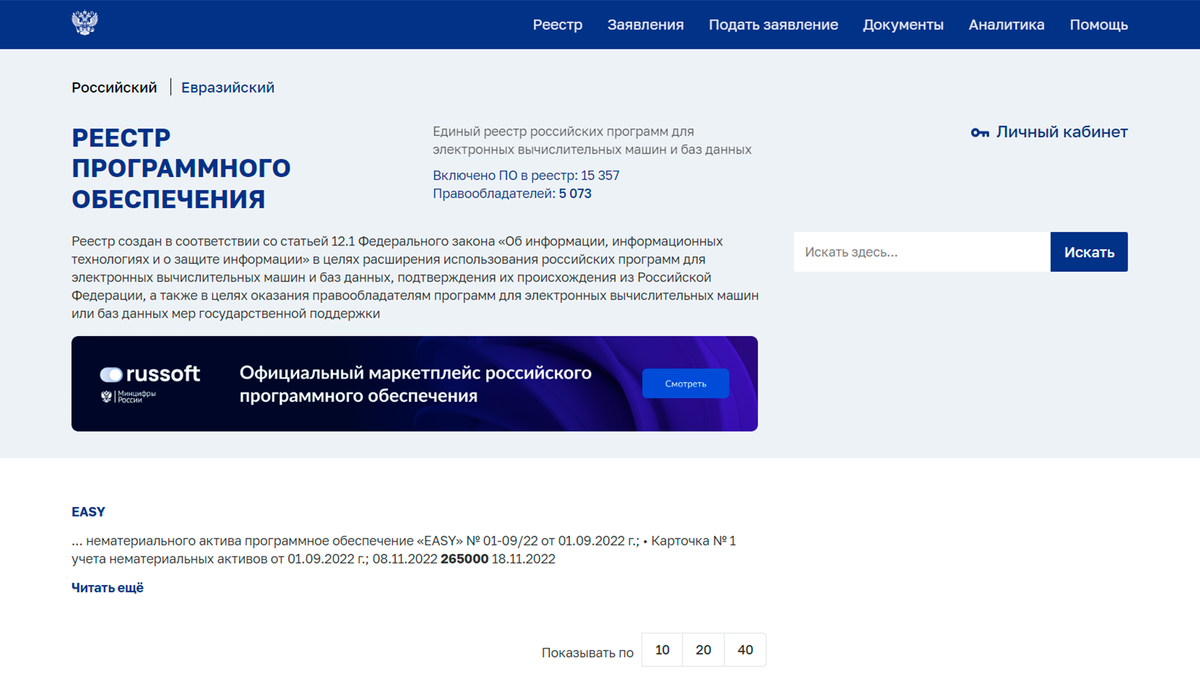Open the Документы section

pyautogui.click(x=903, y=24)
